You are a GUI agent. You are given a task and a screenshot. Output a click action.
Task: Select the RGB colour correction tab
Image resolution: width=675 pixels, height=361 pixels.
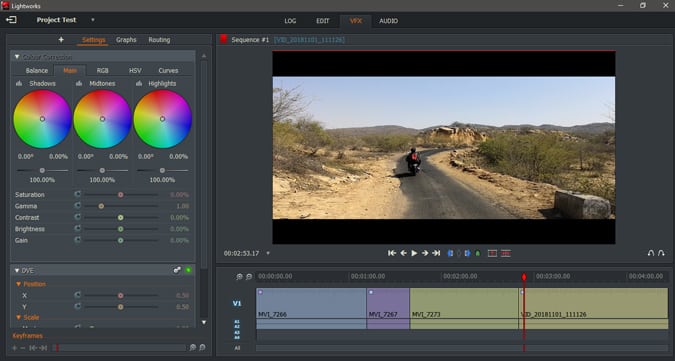102,71
